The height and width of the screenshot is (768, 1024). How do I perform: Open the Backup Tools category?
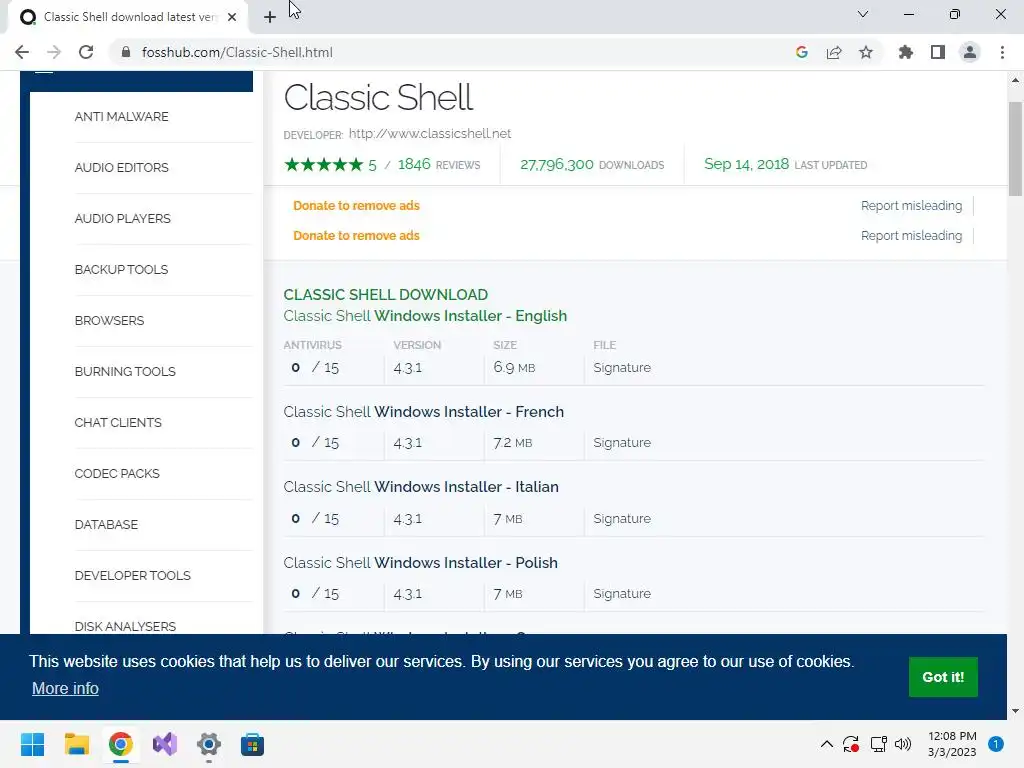[x=121, y=269]
